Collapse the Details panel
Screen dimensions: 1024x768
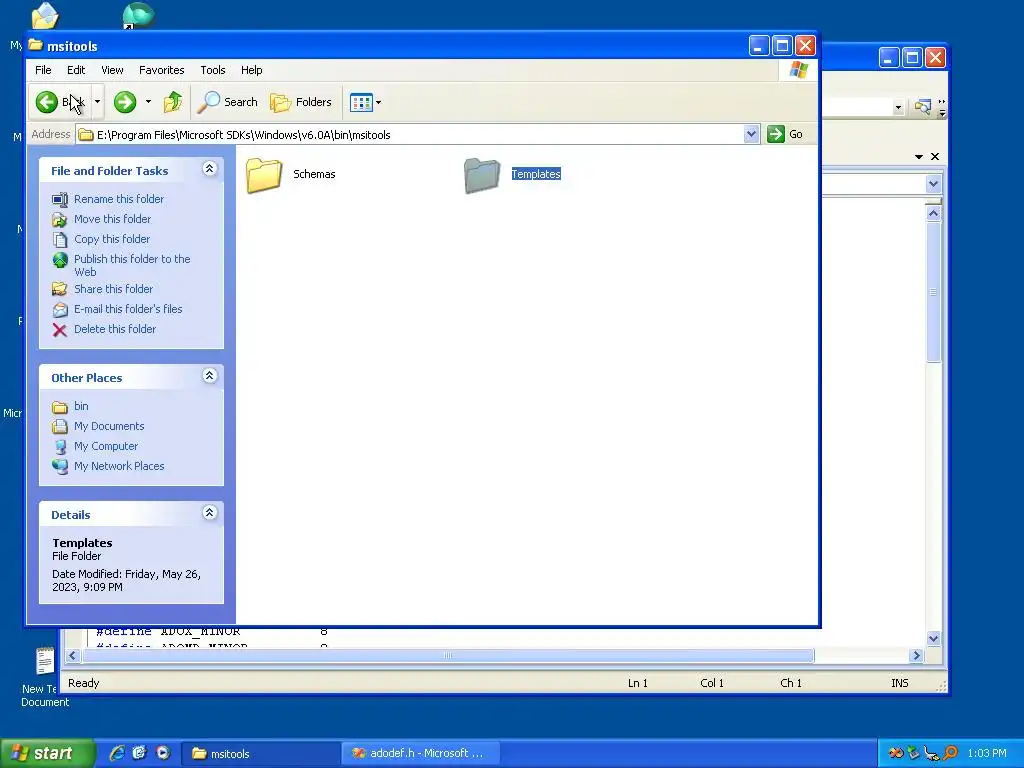pos(210,513)
